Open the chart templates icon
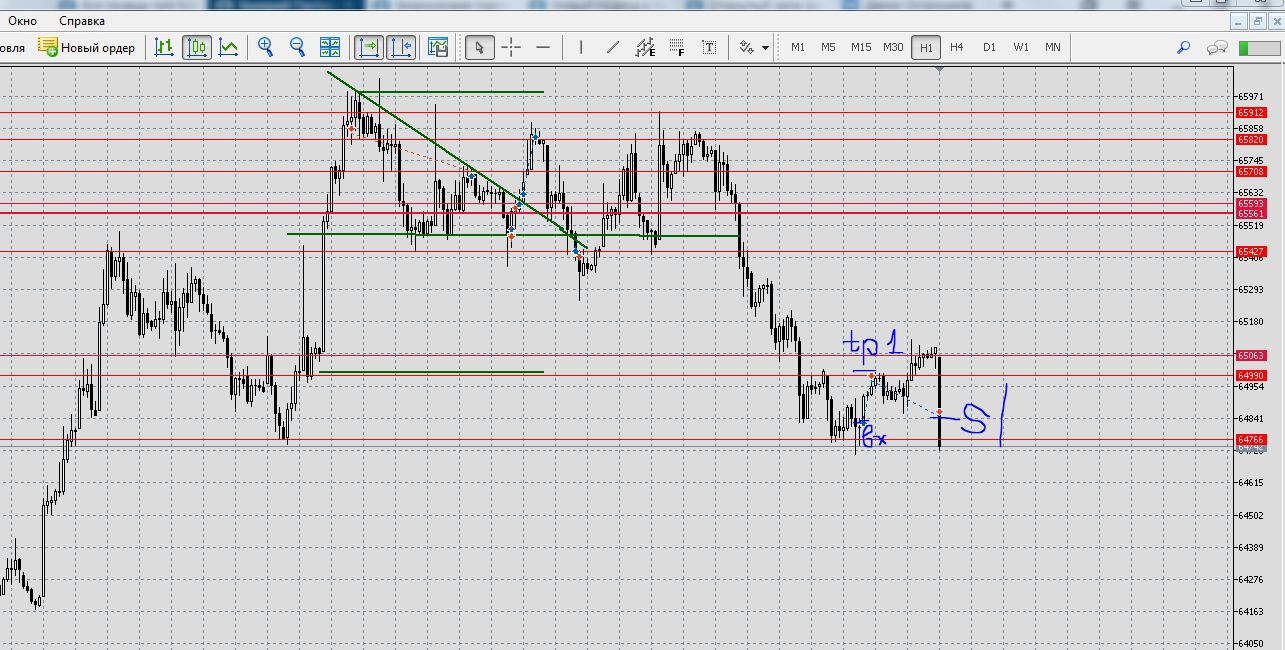 click(438, 47)
